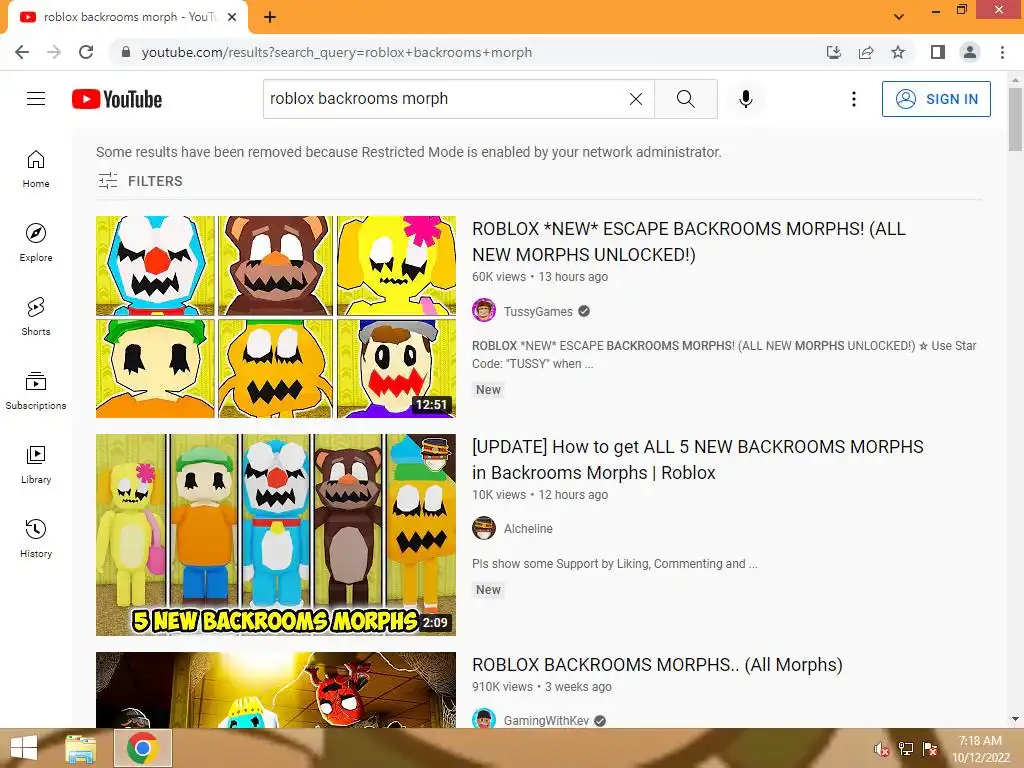Click the page vertical scrollbar thumb

[x=1015, y=119]
